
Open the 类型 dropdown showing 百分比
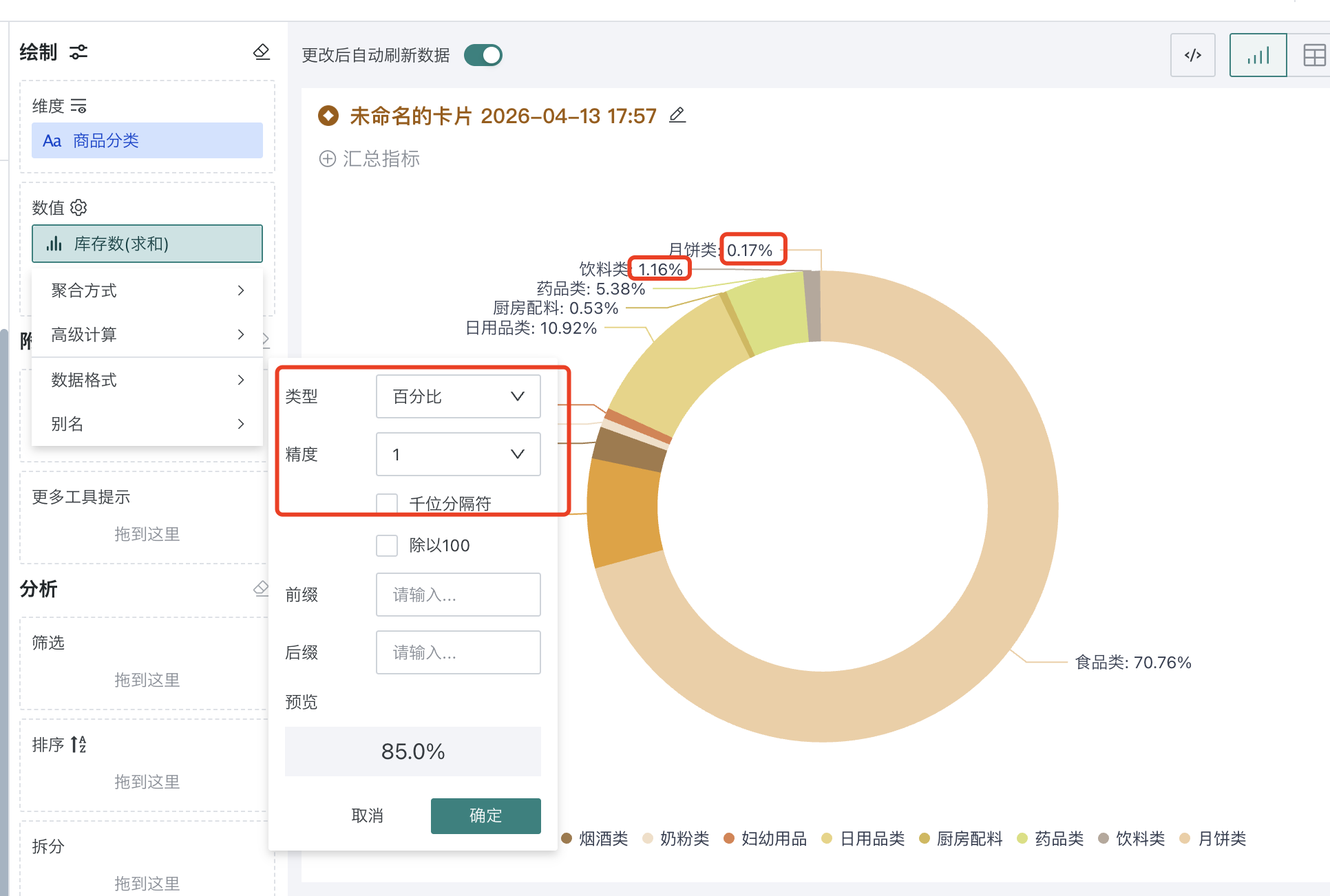click(x=458, y=396)
